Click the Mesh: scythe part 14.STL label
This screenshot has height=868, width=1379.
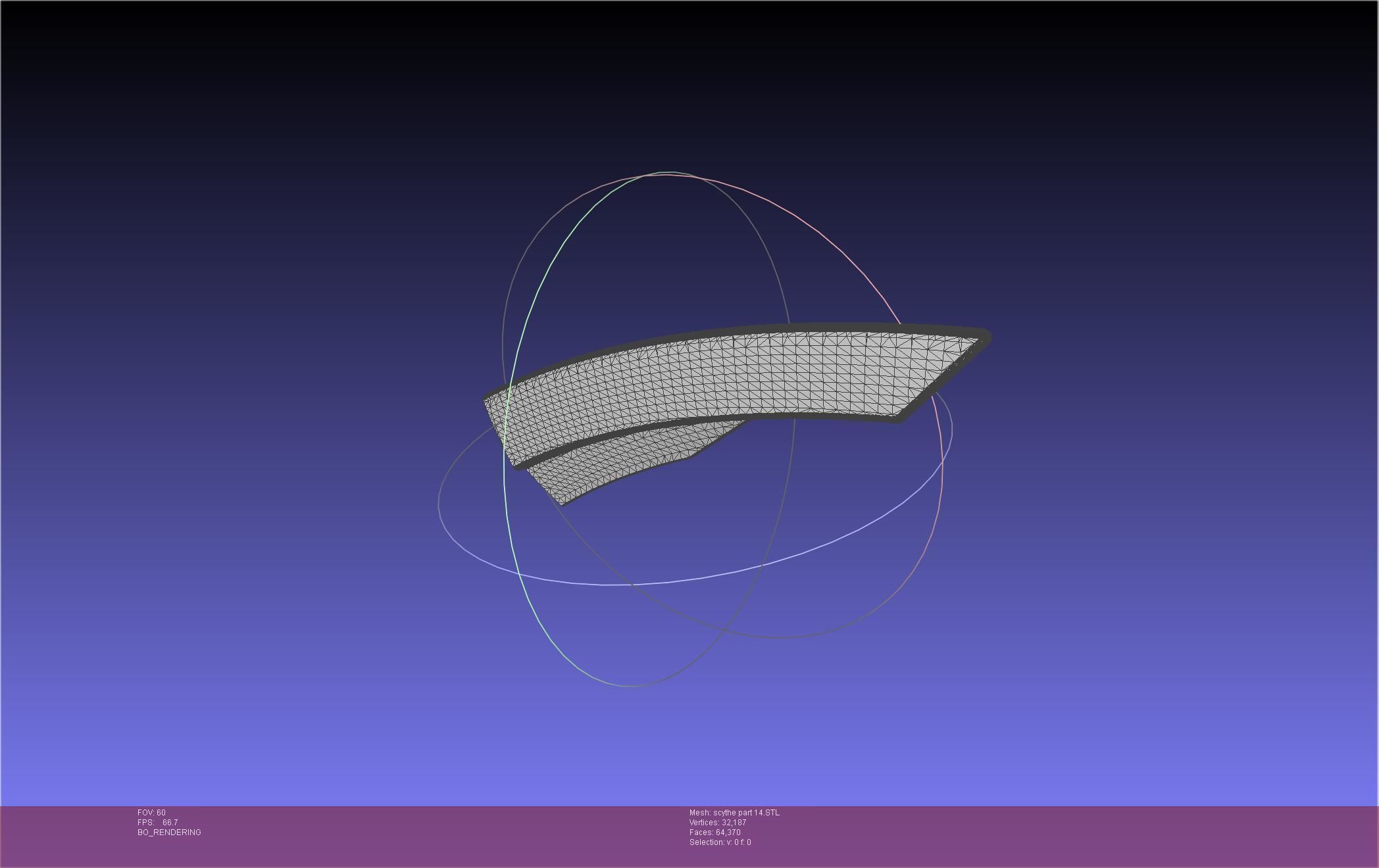734,813
